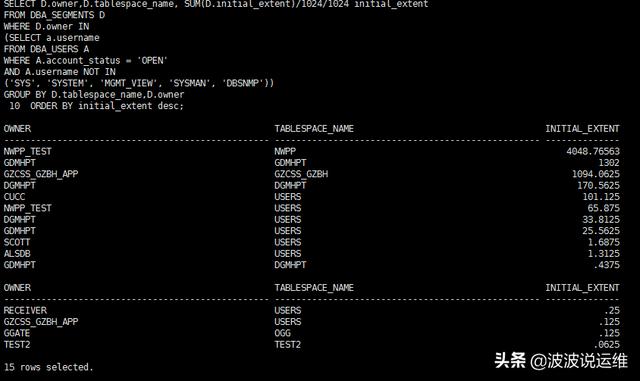Click owner GZCSS_GZBH_APP in the USERS row

(x=41, y=322)
